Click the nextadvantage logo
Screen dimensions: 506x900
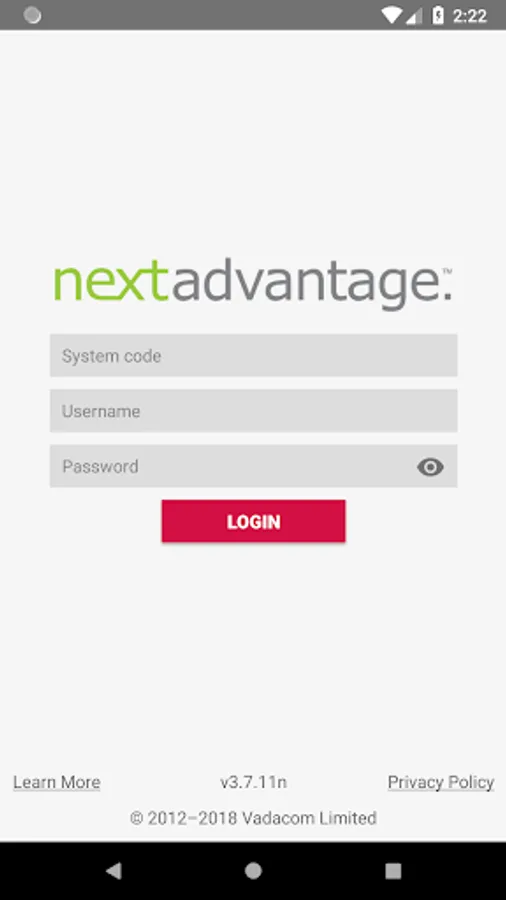click(x=253, y=284)
